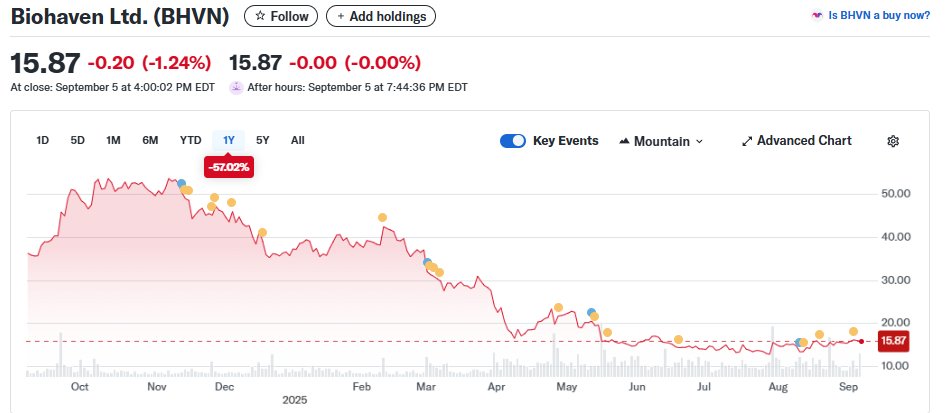Click Add holdings button
The width and height of the screenshot is (947, 413).
[x=380, y=16]
